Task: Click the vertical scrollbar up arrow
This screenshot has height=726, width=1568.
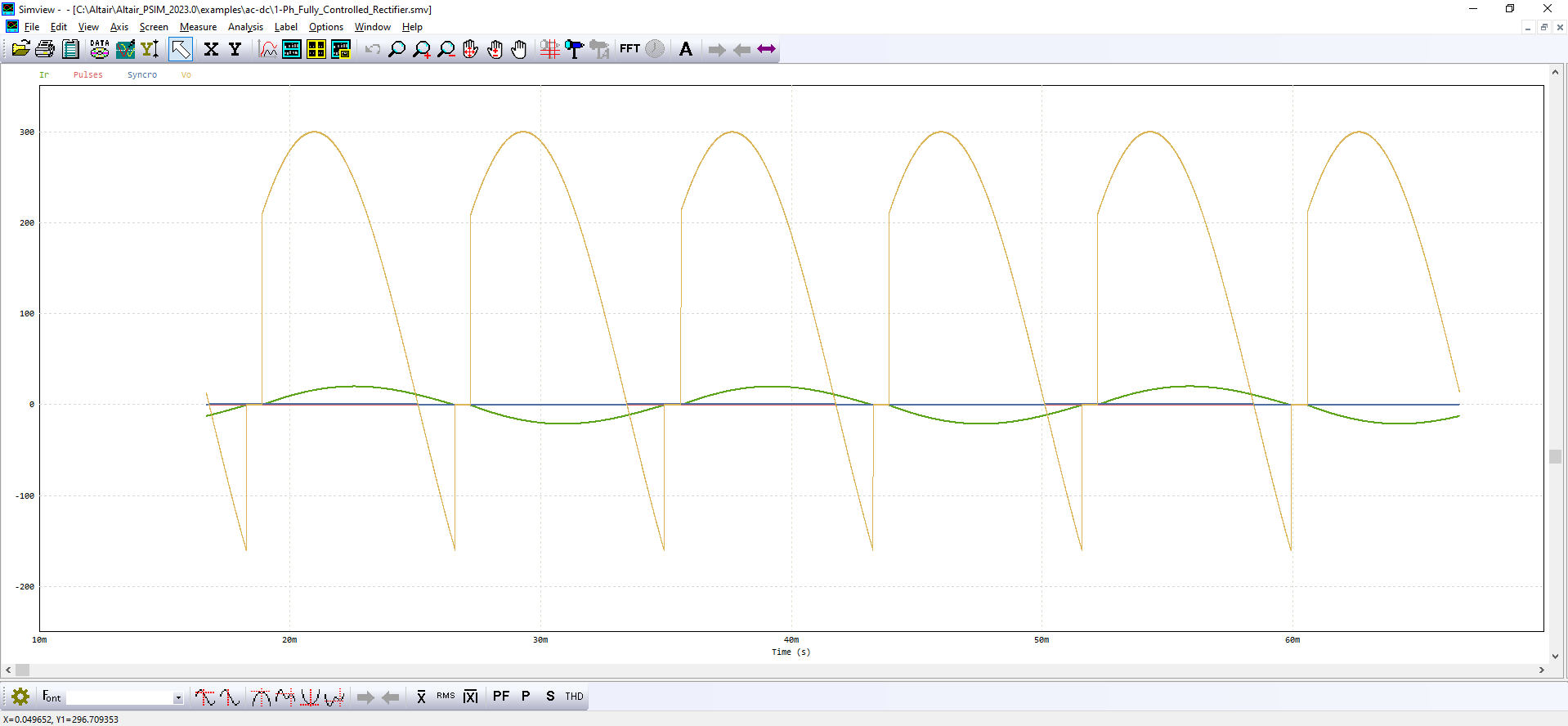Action: [1555, 72]
